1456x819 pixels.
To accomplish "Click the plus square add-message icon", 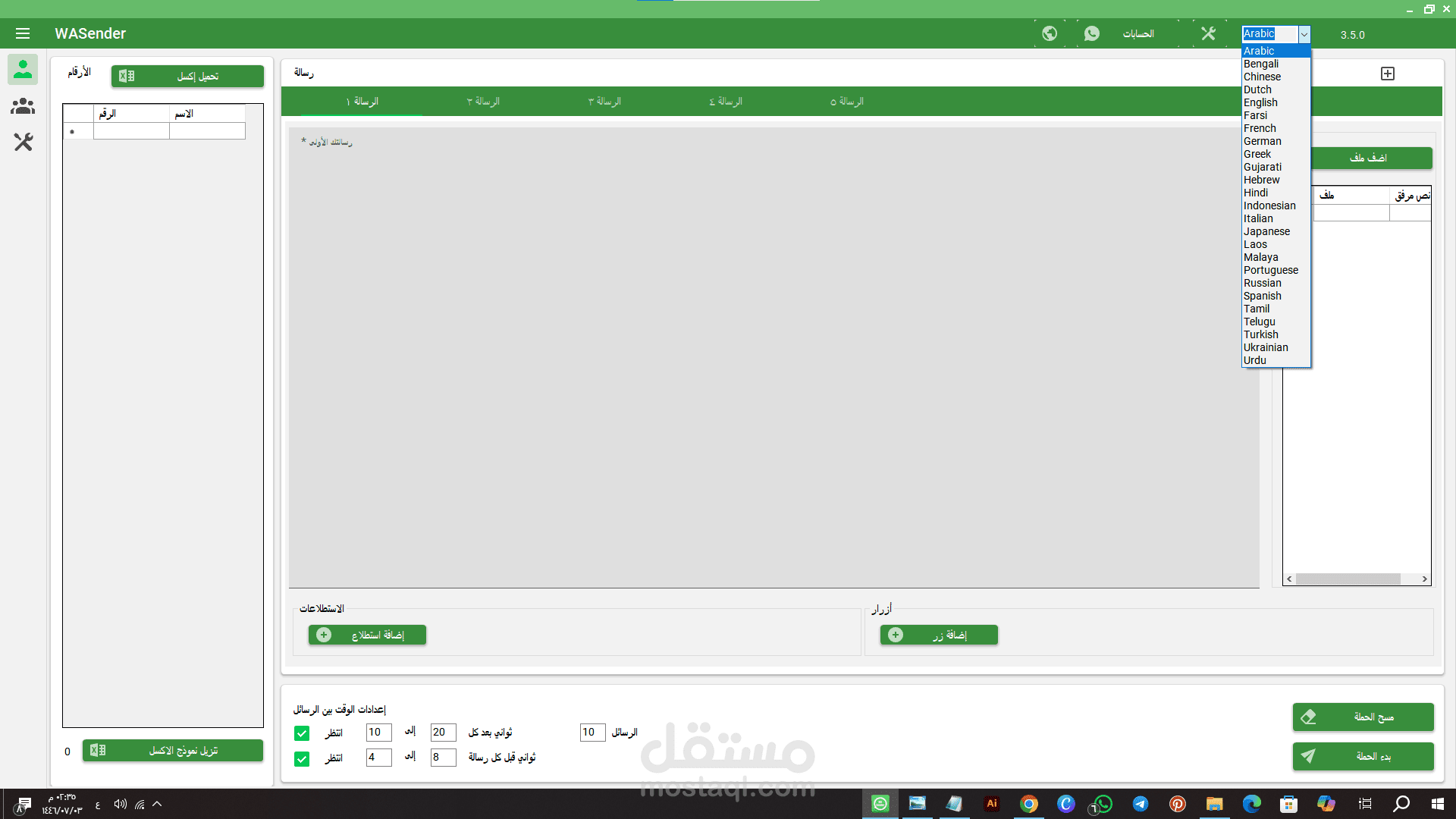I will [1388, 74].
